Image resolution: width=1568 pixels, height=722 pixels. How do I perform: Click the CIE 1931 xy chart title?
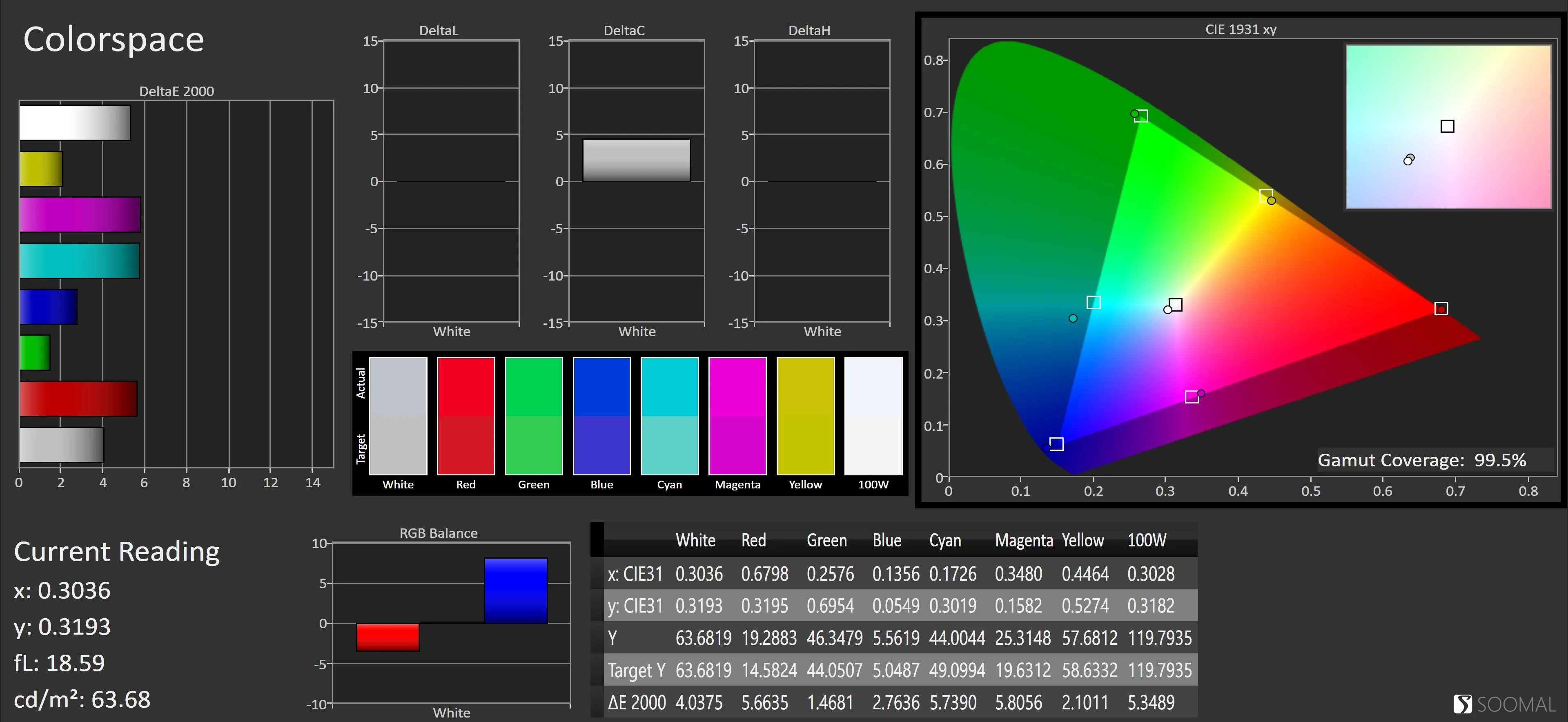pos(1241,29)
